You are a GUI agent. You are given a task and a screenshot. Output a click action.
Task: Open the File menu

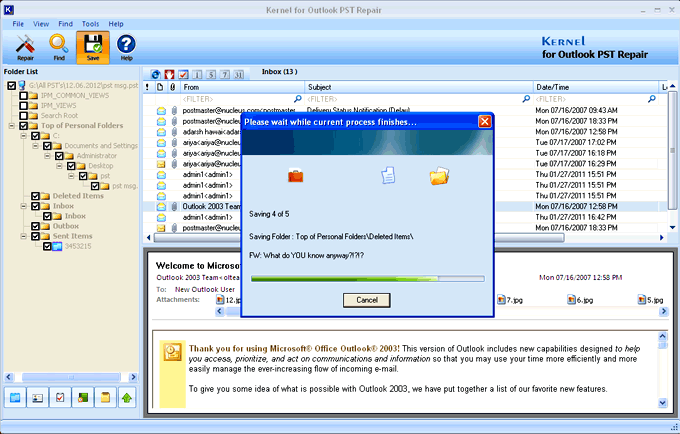pos(18,24)
